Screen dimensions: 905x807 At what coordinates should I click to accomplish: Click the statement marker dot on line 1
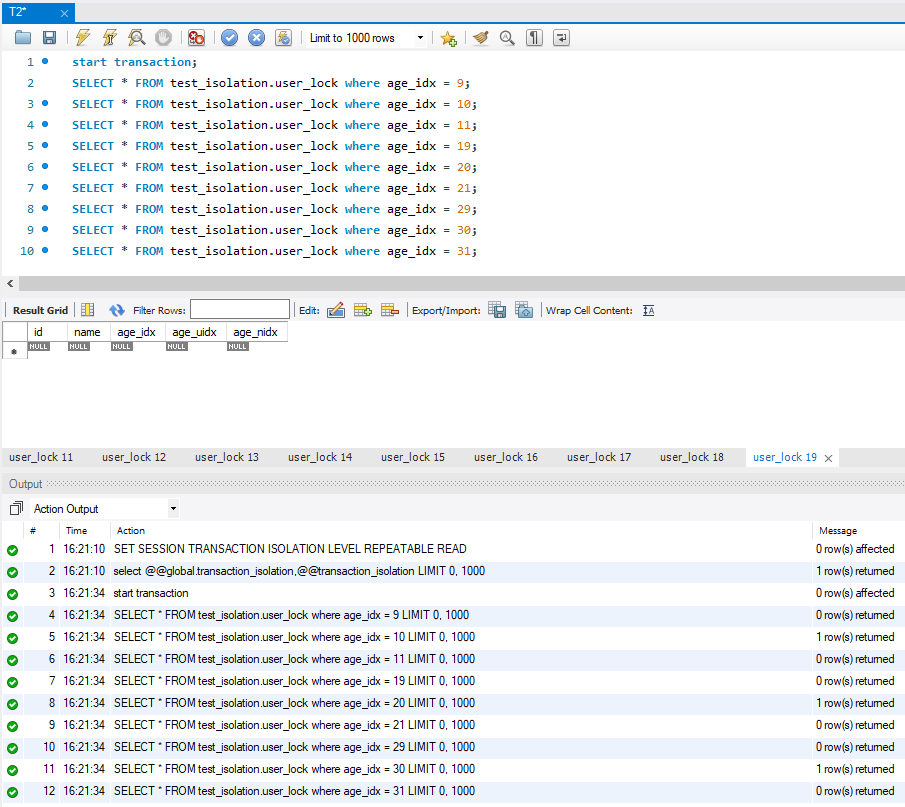click(45, 61)
